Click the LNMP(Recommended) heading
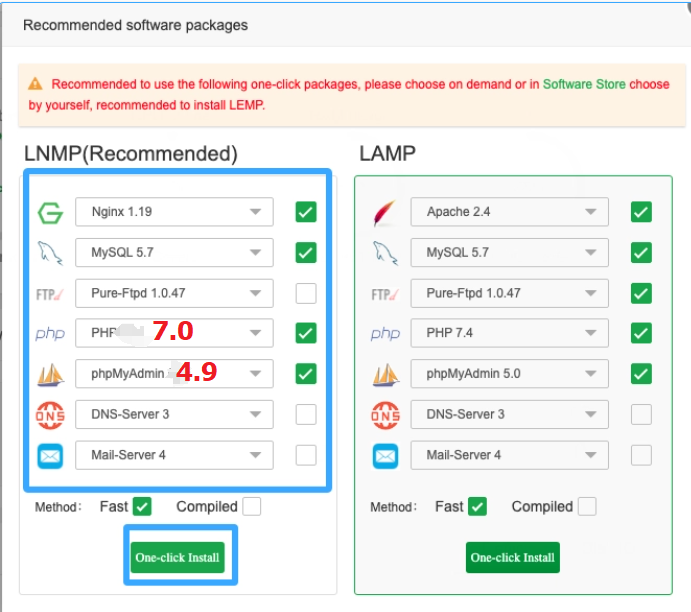Screen dimensions: 691x612 coord(130,154)
